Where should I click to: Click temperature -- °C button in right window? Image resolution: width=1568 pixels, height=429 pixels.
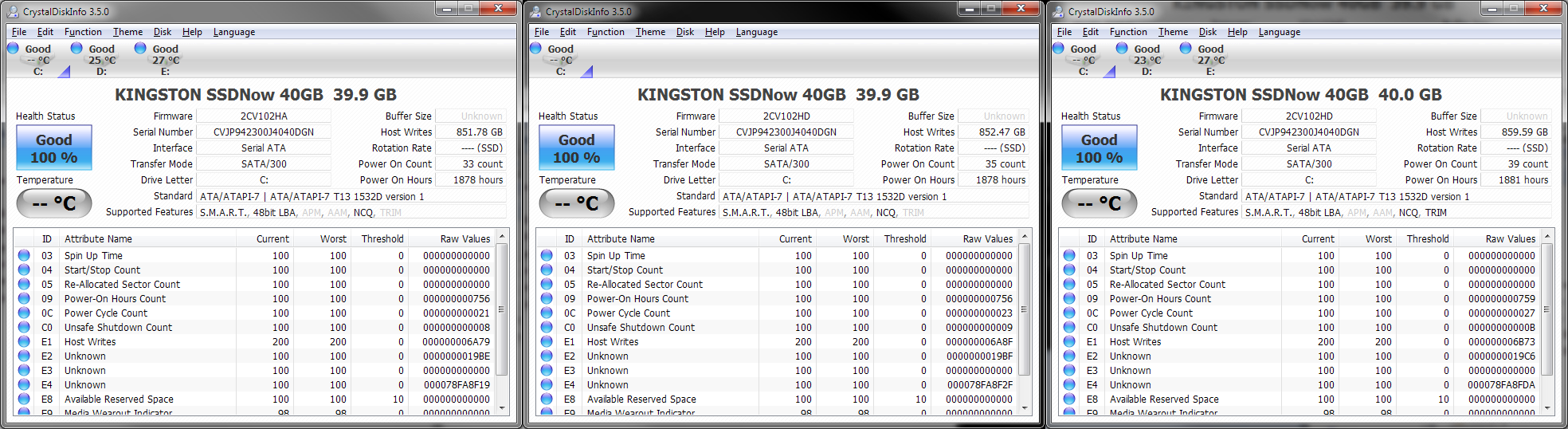[1100, 203]
